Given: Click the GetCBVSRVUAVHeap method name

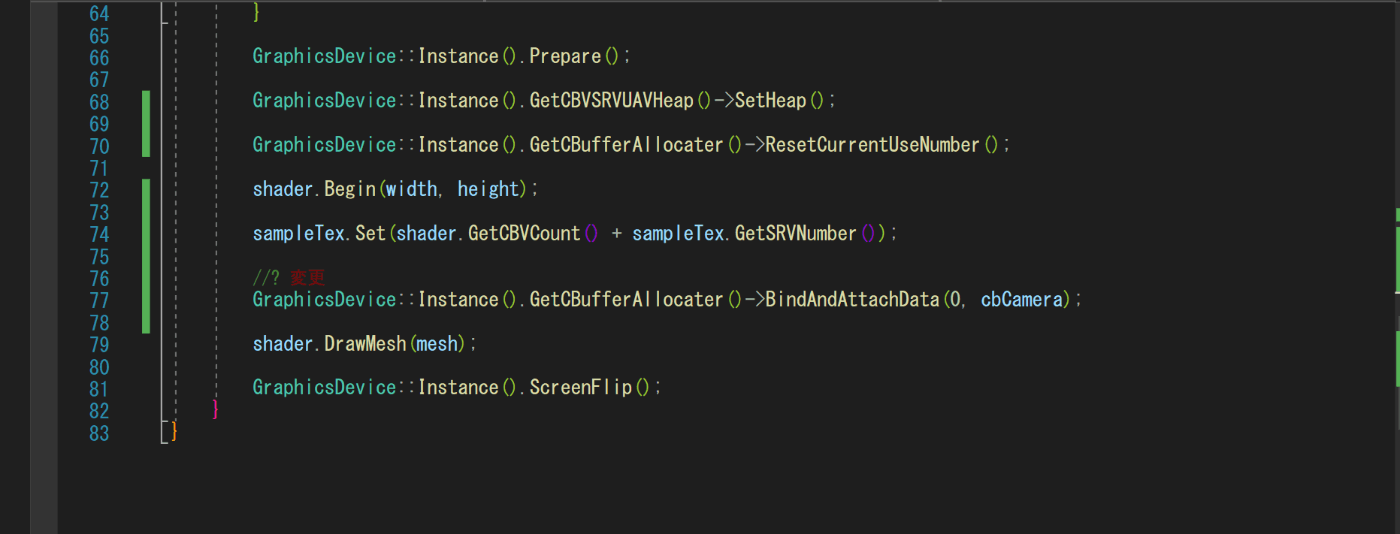Looking at the screenshot, I should tap(612, 100).
